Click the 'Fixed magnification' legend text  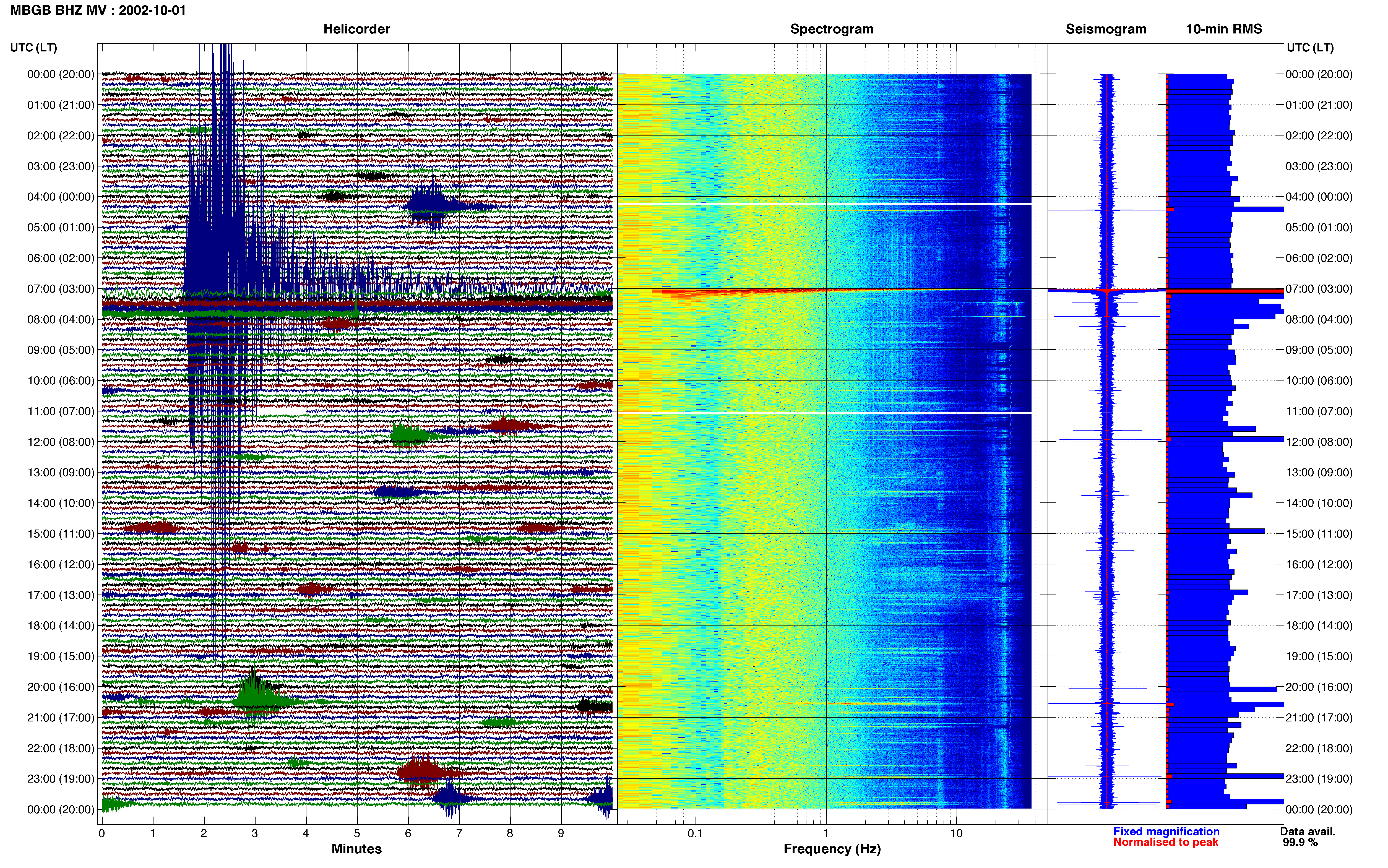(x=1166, y=831)
